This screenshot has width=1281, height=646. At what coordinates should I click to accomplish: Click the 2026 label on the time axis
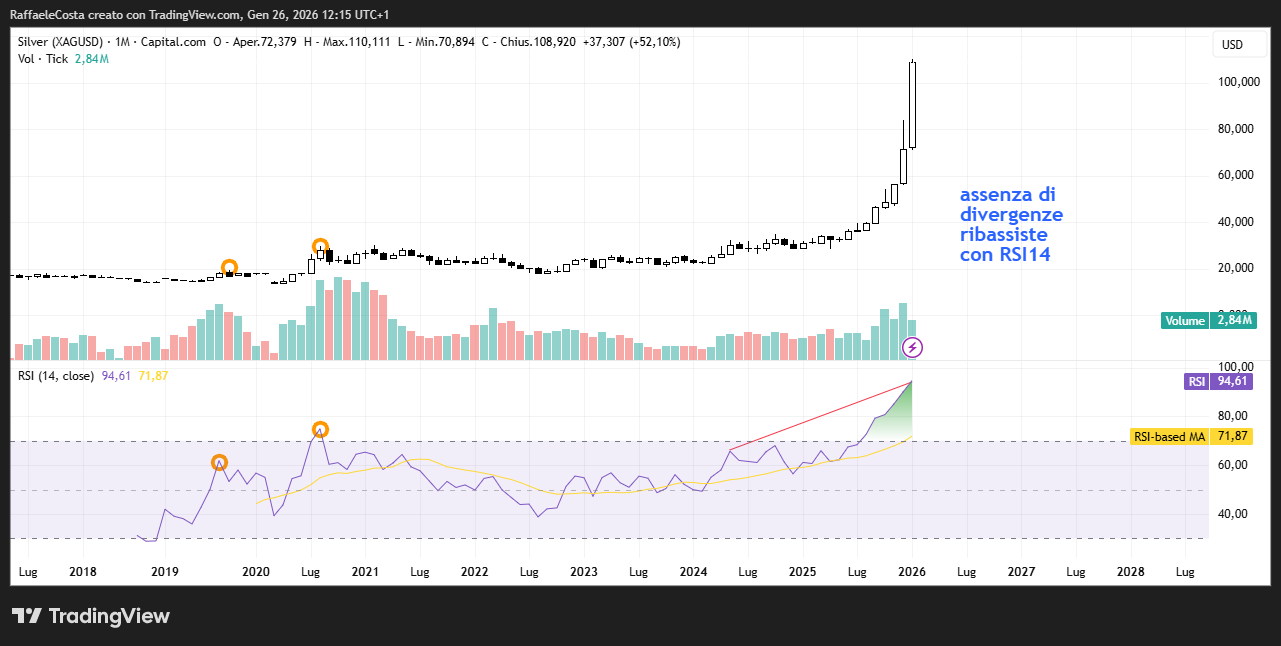(912, 573)
